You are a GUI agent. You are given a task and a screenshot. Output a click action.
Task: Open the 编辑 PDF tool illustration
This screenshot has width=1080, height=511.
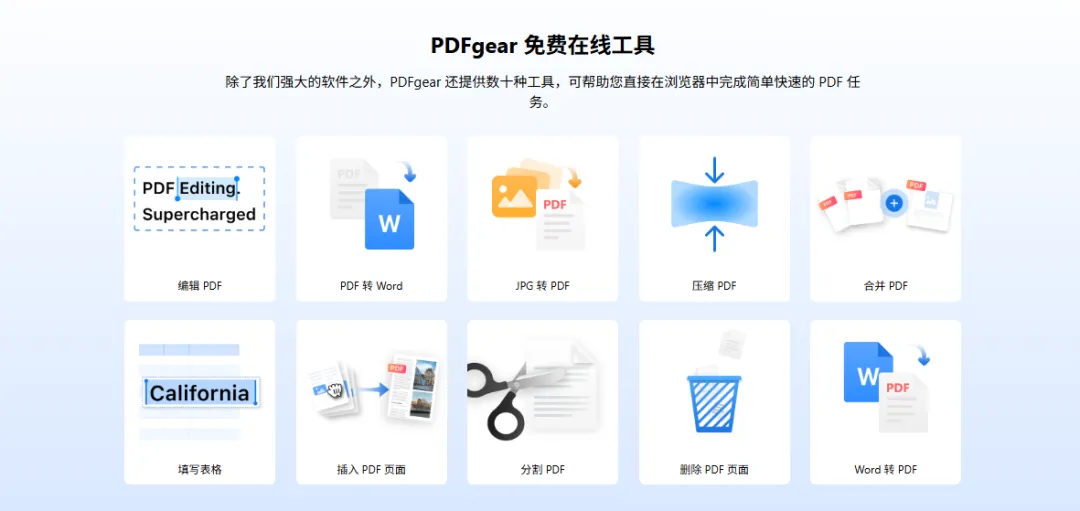pyautogui.click(x=199, y=198)
